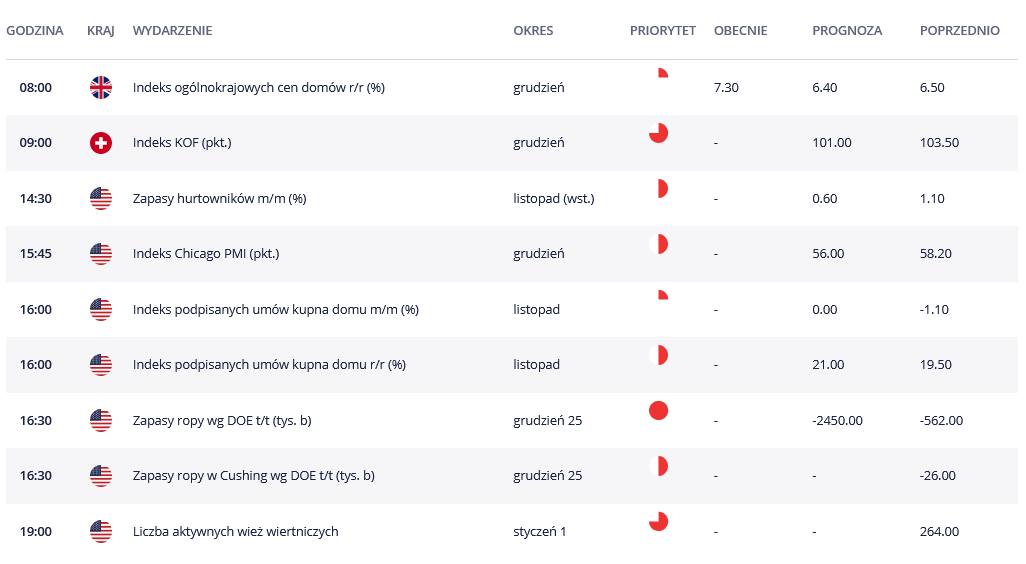Click the priority icon for Liczba aktywnych wież wiertniczych
Image resolution: width=1026 pixels, height=564 pixels.
(658, 521)
